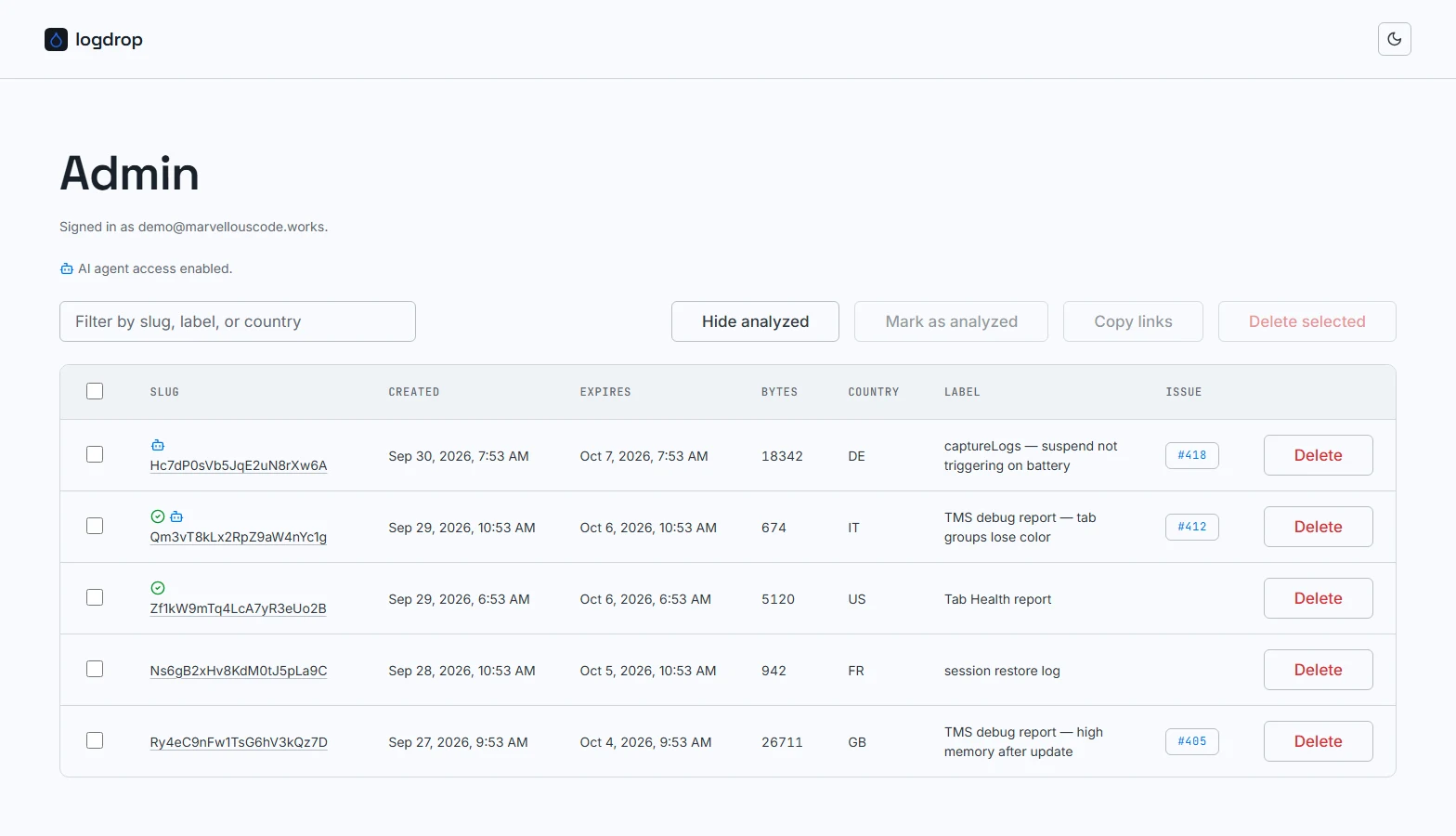Click the Hide analyzed button
This screenshot has width=1456, height=836.
pos(755,321)
